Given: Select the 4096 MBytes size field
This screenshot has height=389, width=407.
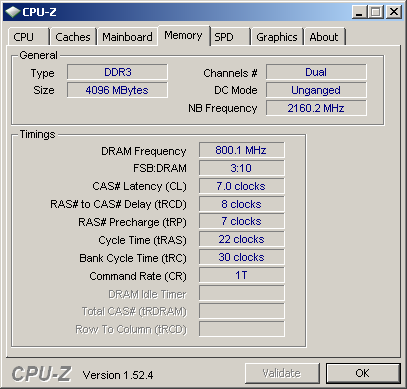Looking at the screenshot, I should (117, 90).
